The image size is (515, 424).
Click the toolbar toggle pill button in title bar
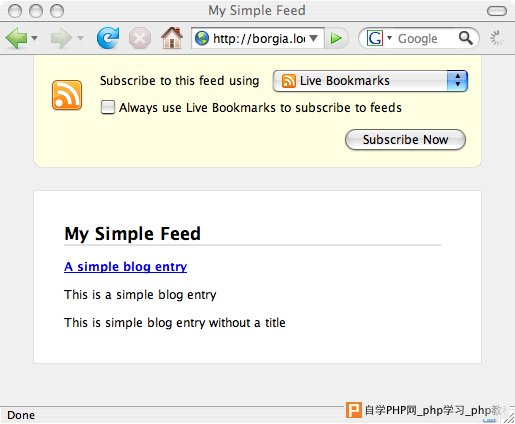coord(497,11)
